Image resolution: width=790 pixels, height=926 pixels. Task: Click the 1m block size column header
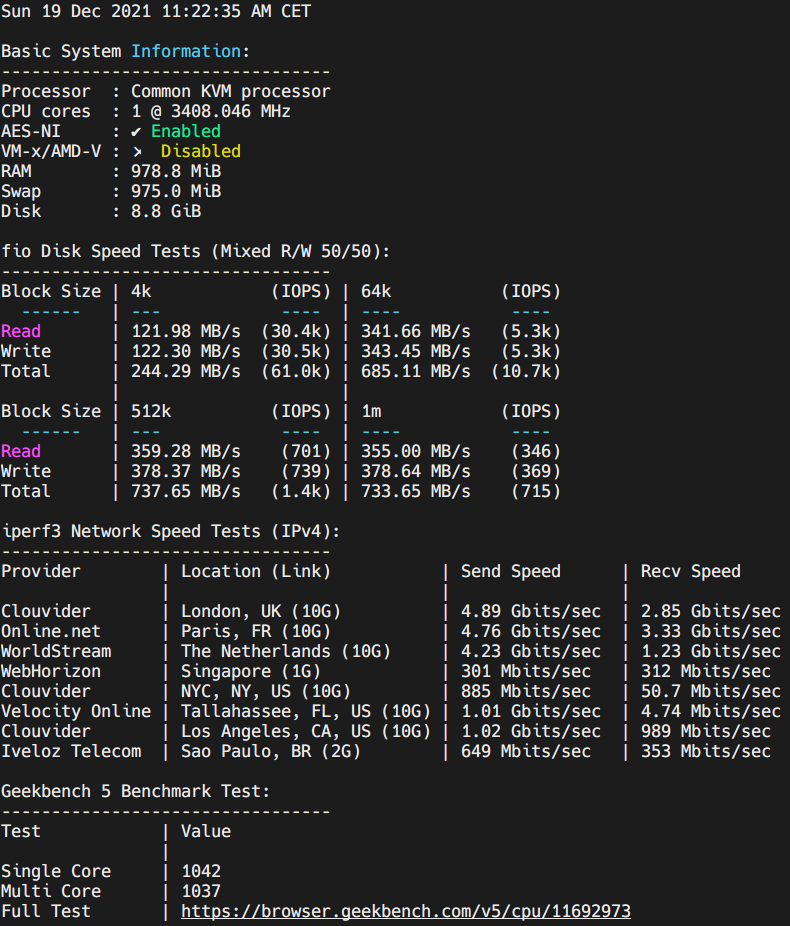coord(370,411)
